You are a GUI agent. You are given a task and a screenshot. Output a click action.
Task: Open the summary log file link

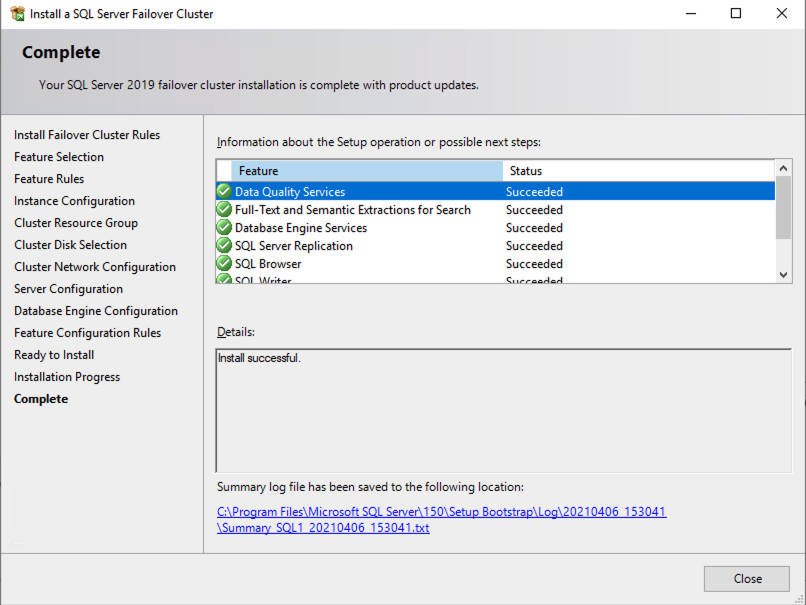pos(441,519)
